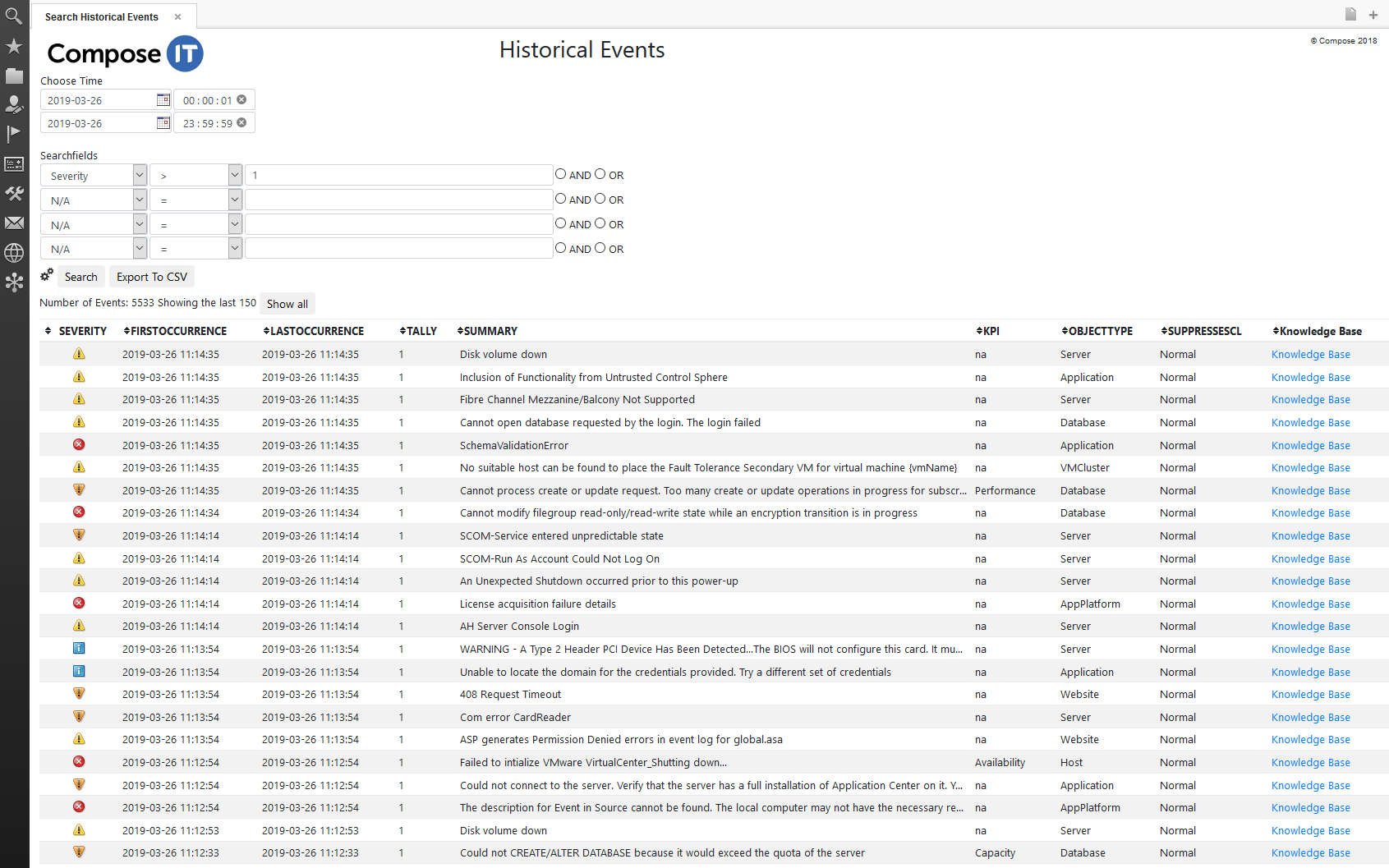
Task: Select OR radio on the last searchfield row
Action: (x=600, y=248)
